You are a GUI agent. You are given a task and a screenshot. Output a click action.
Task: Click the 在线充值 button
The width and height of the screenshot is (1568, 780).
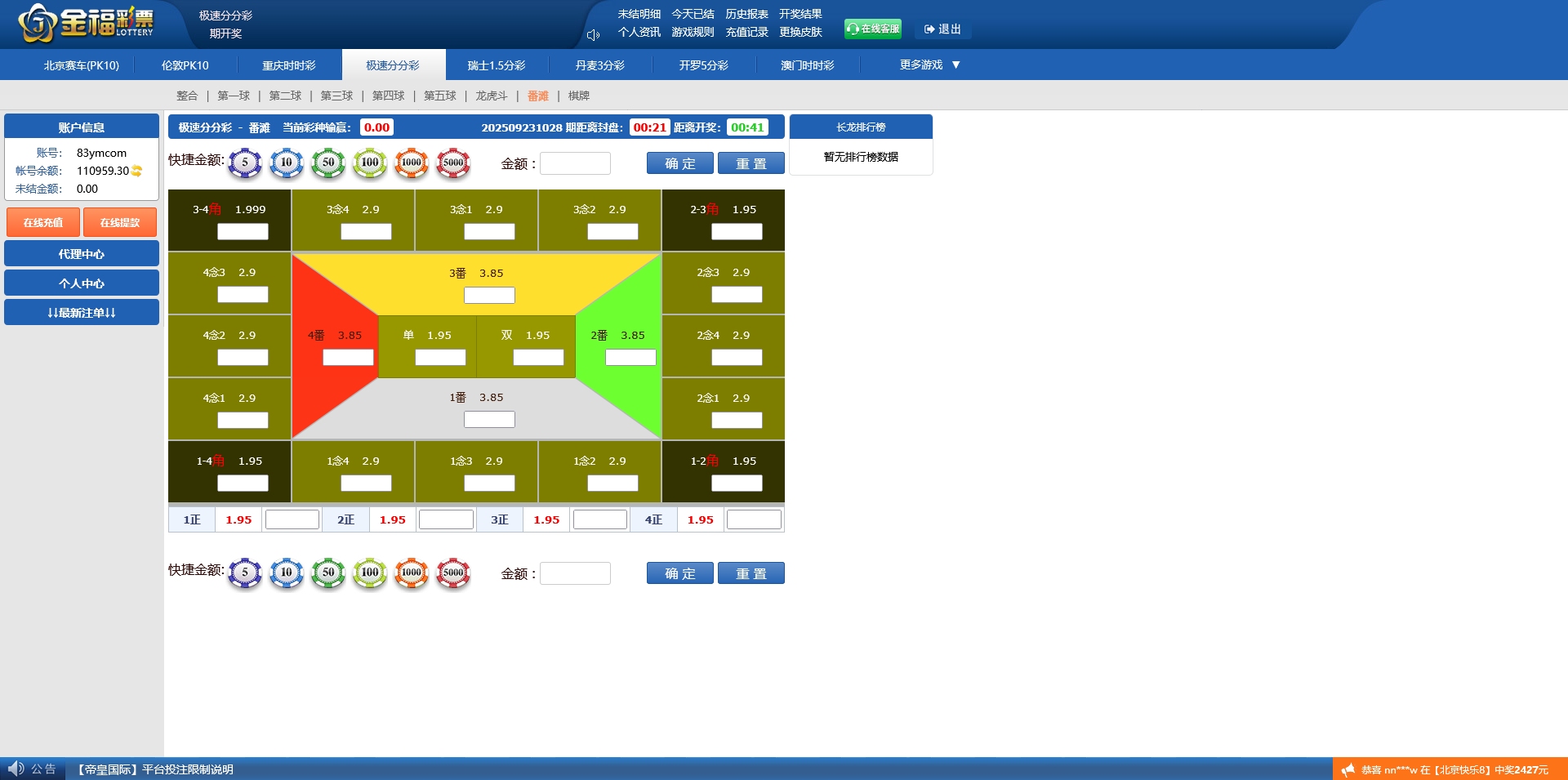[43, 222]
